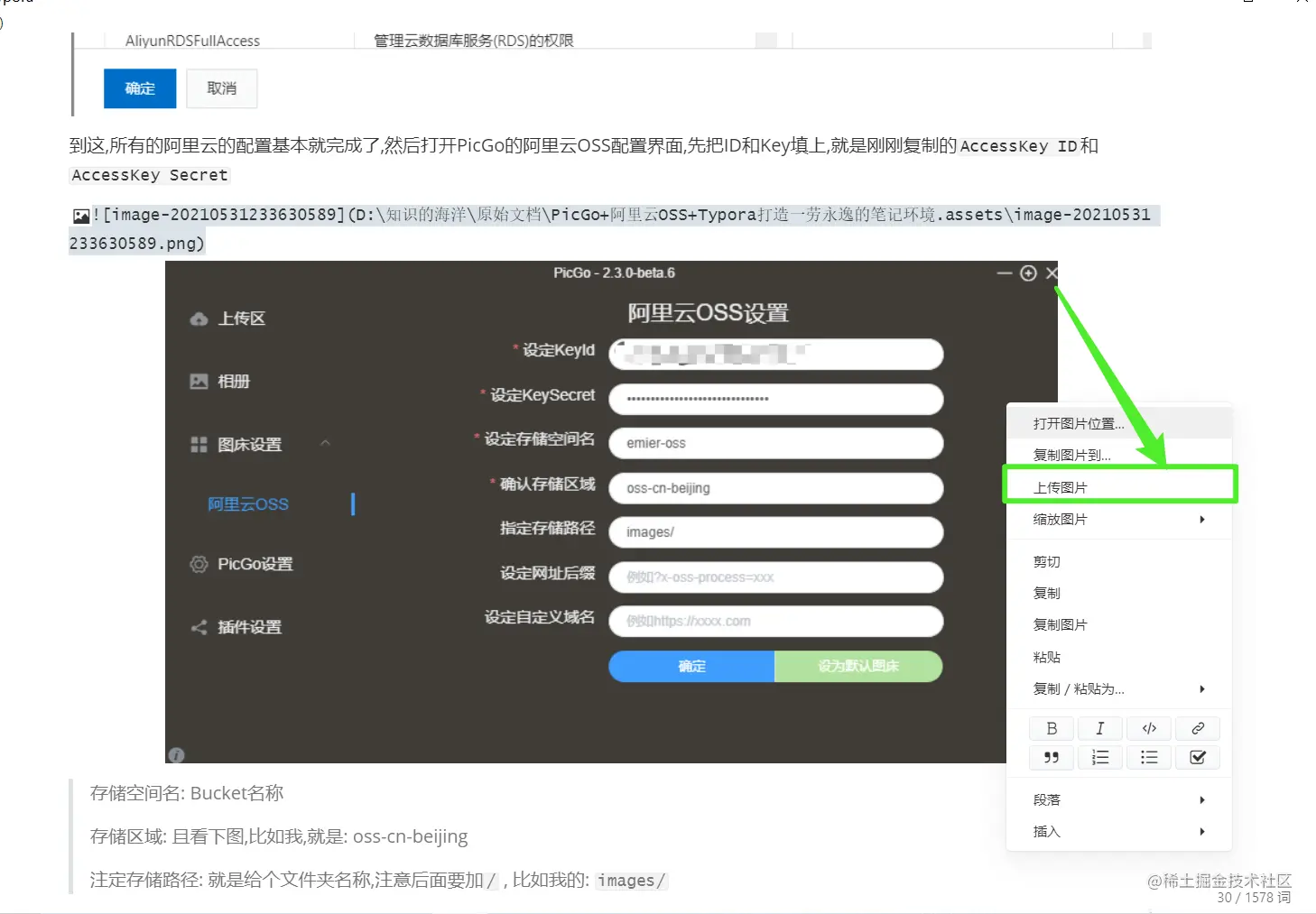Click the share icon beside 插件设置
Screen dimensions: 1316x914
tap(199, 627)
